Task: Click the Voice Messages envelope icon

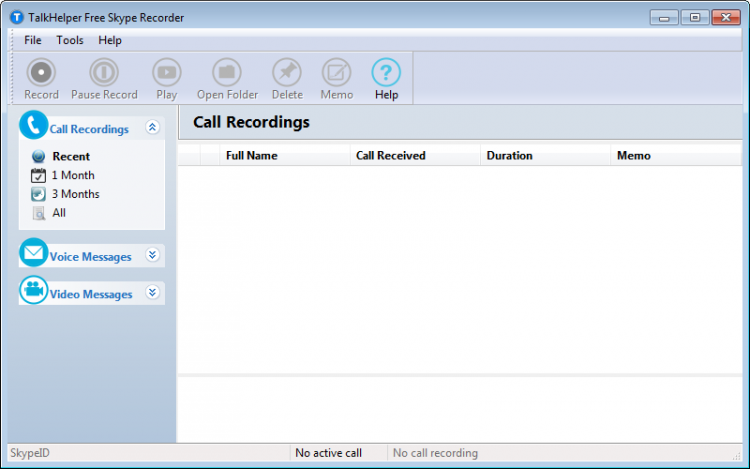Action: click(x=33, y=252)
